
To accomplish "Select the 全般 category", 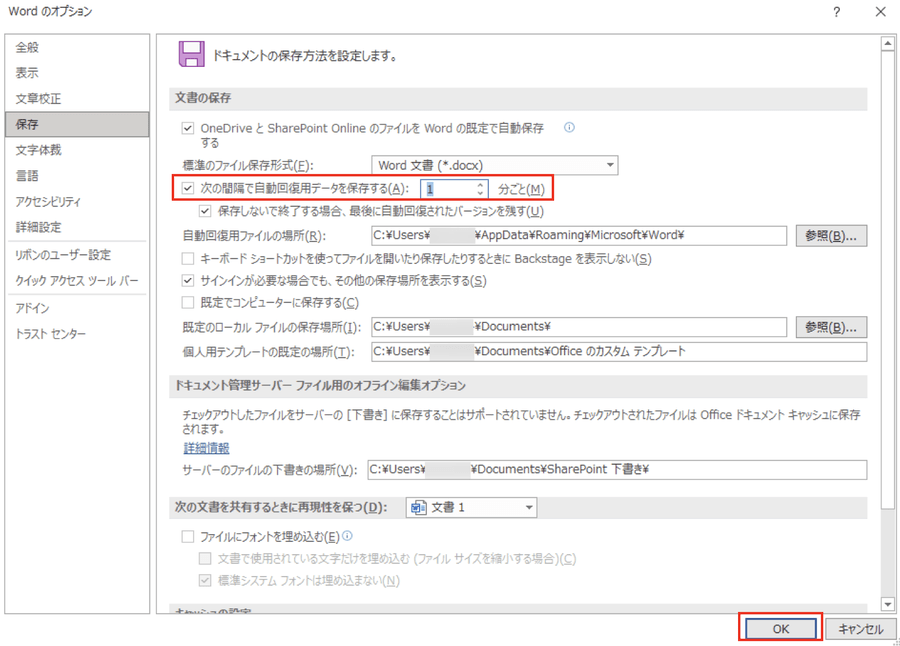I will tap(77, 47).
